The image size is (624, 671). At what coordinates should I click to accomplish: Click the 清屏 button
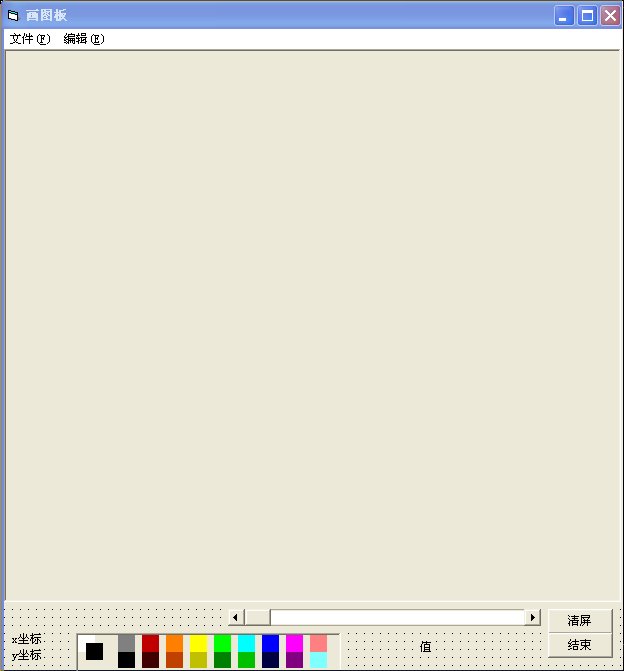tap(579, 621)
